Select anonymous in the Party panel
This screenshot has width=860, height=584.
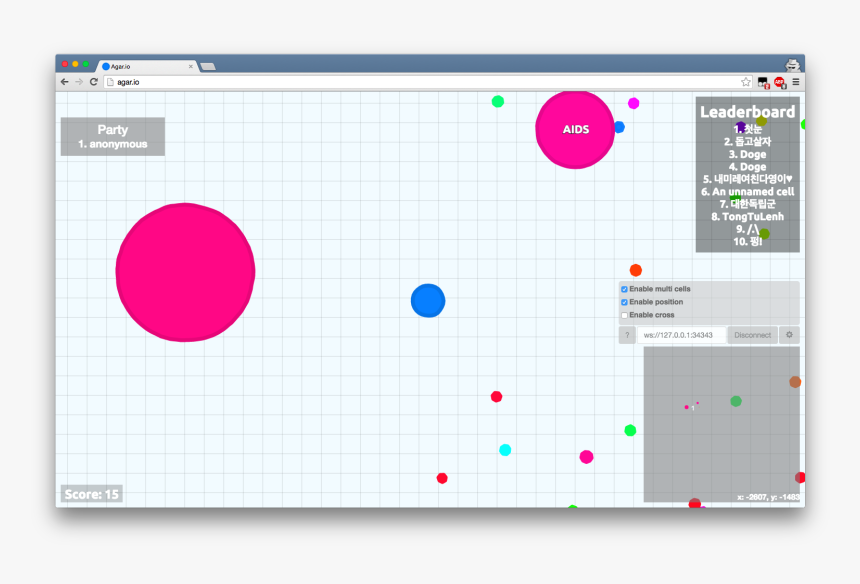112,143
